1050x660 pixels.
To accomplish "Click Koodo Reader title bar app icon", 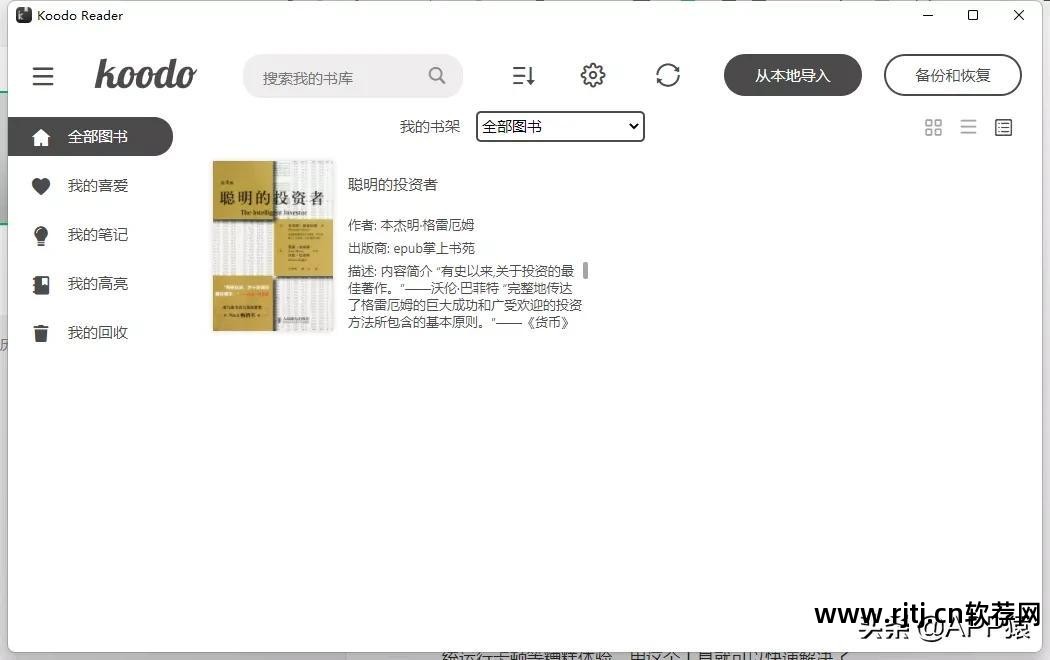I will coord(24,15).
